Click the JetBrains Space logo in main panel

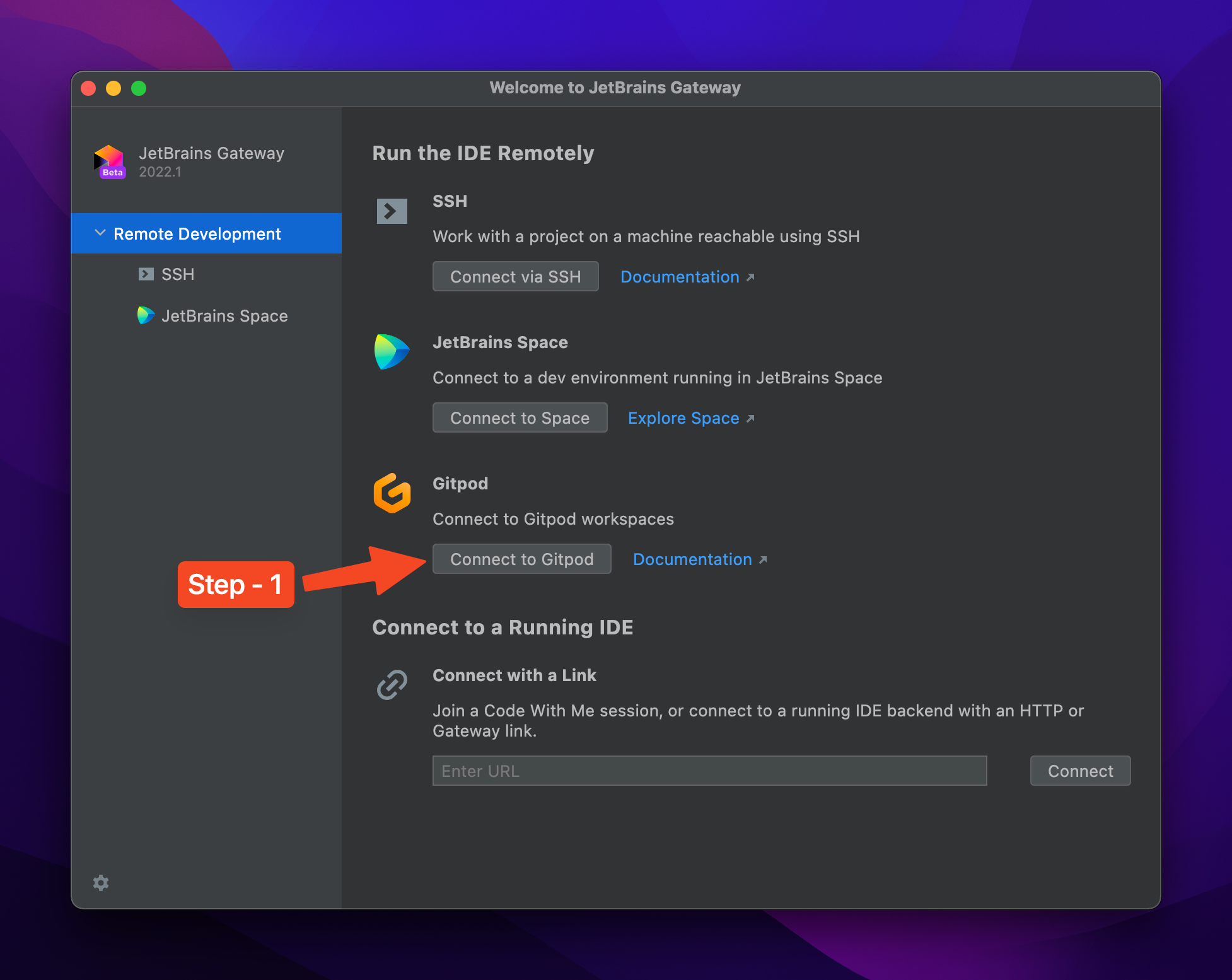(392, 352)
